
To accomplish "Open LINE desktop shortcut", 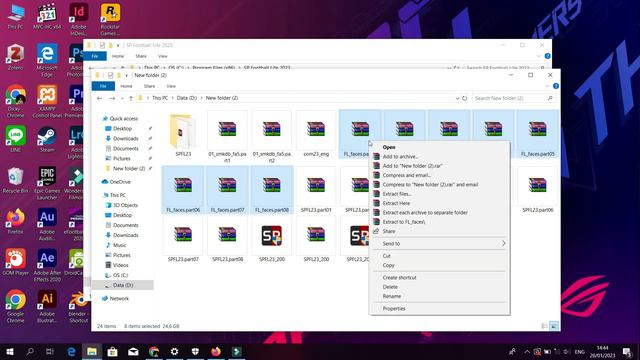I will [16, 140].
